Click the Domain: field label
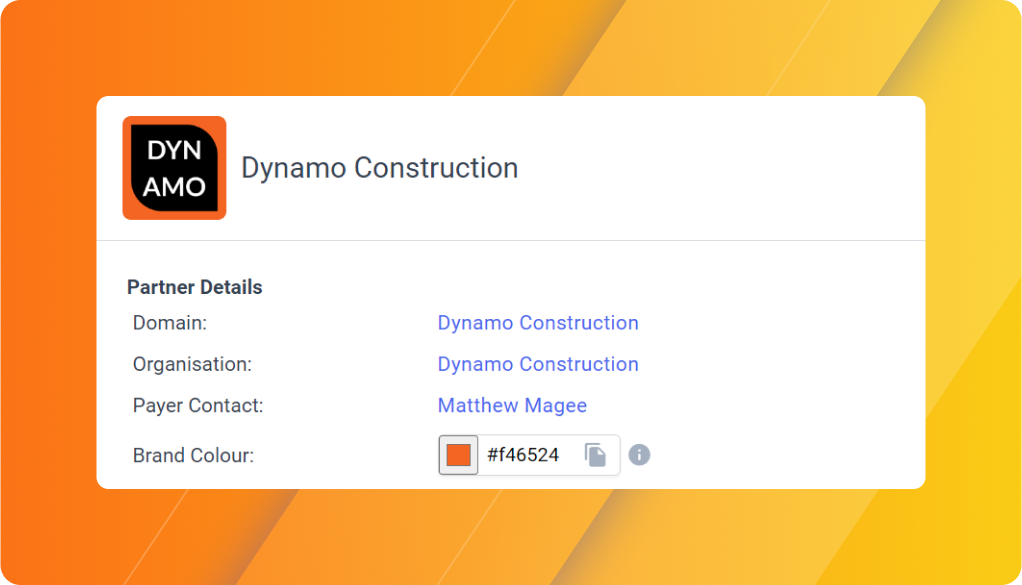Image resolution: width=1022 pixels, height=585 pixels. pos(170,322)
